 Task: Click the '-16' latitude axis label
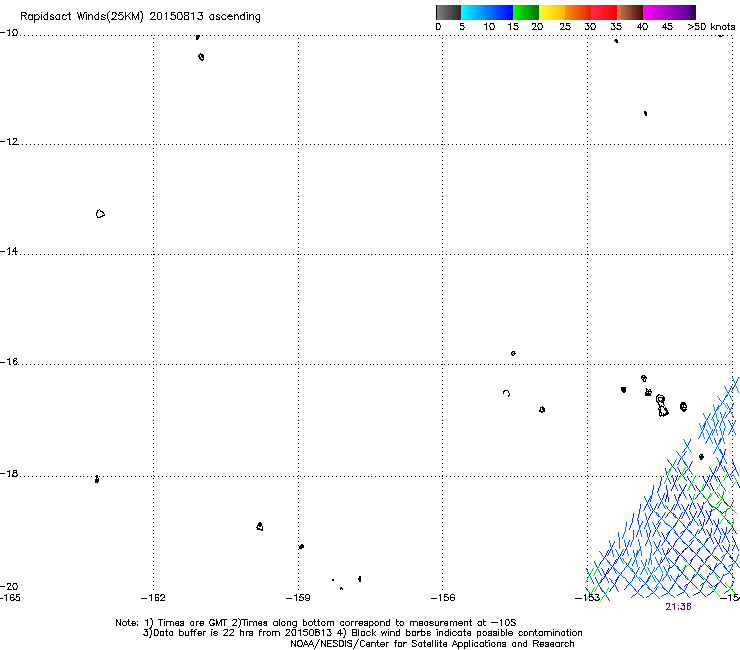coord(9,362)
